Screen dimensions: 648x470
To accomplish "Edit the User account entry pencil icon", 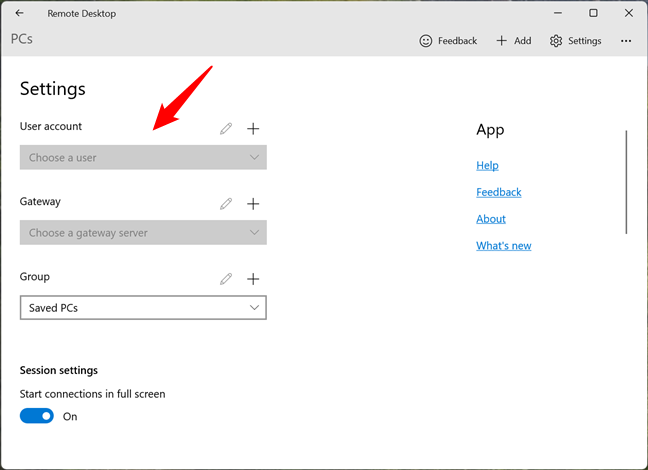I will pyautogui.click(x=226, y=129).
